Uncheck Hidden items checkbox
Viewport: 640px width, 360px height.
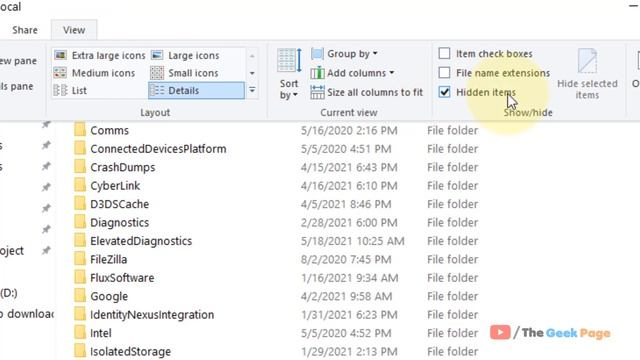[x=444, y=92]
